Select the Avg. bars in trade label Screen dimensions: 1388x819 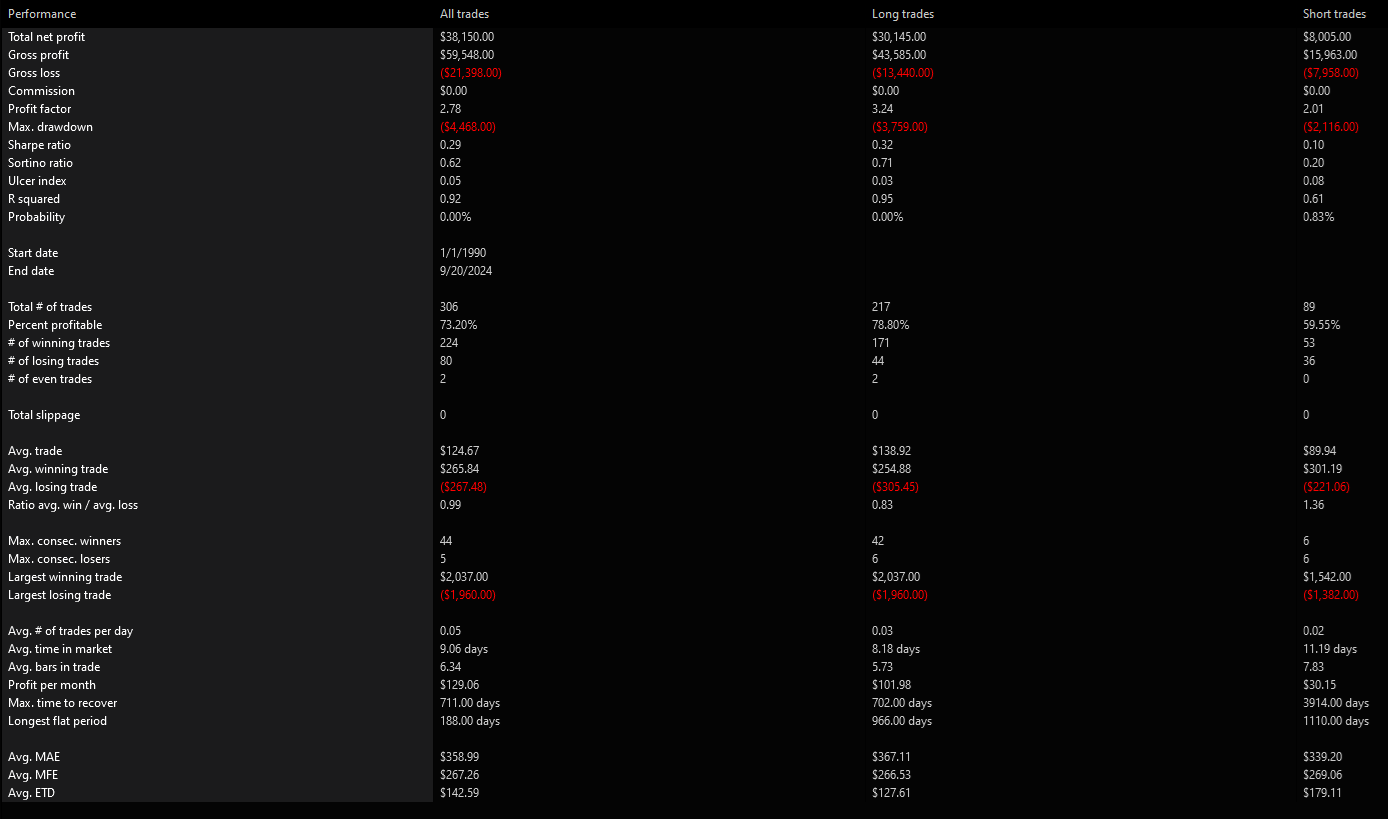coord(54,667)
